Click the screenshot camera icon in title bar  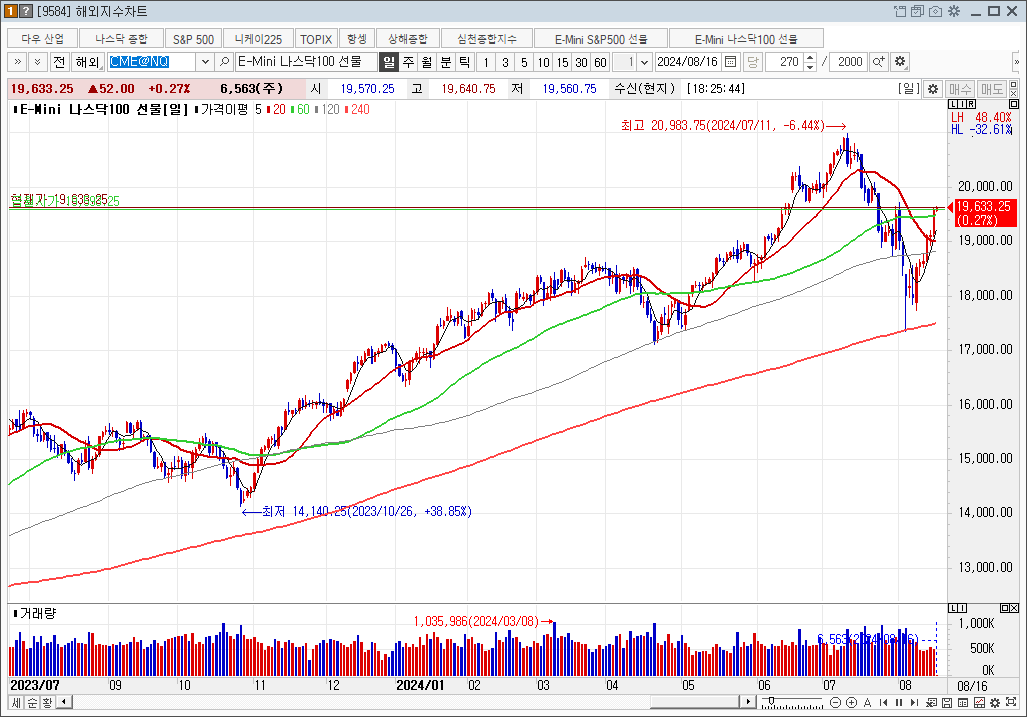pyautogui.click(x=935, y=11)
